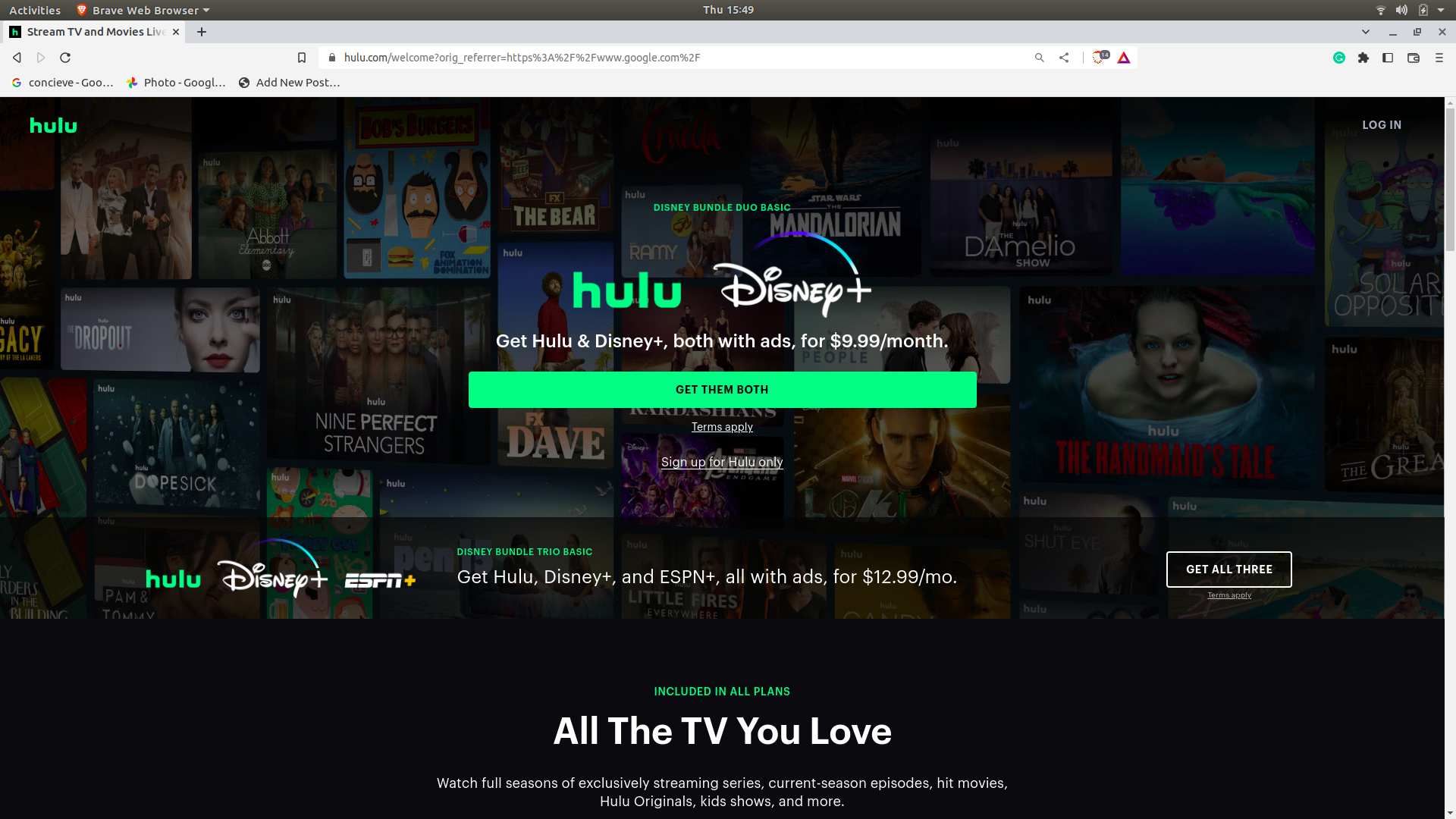Image resolution: width=1456 pixels, height=819 pixels.
Task: Click GET THEM BOTH green button
Action: (x=722, y=389)
